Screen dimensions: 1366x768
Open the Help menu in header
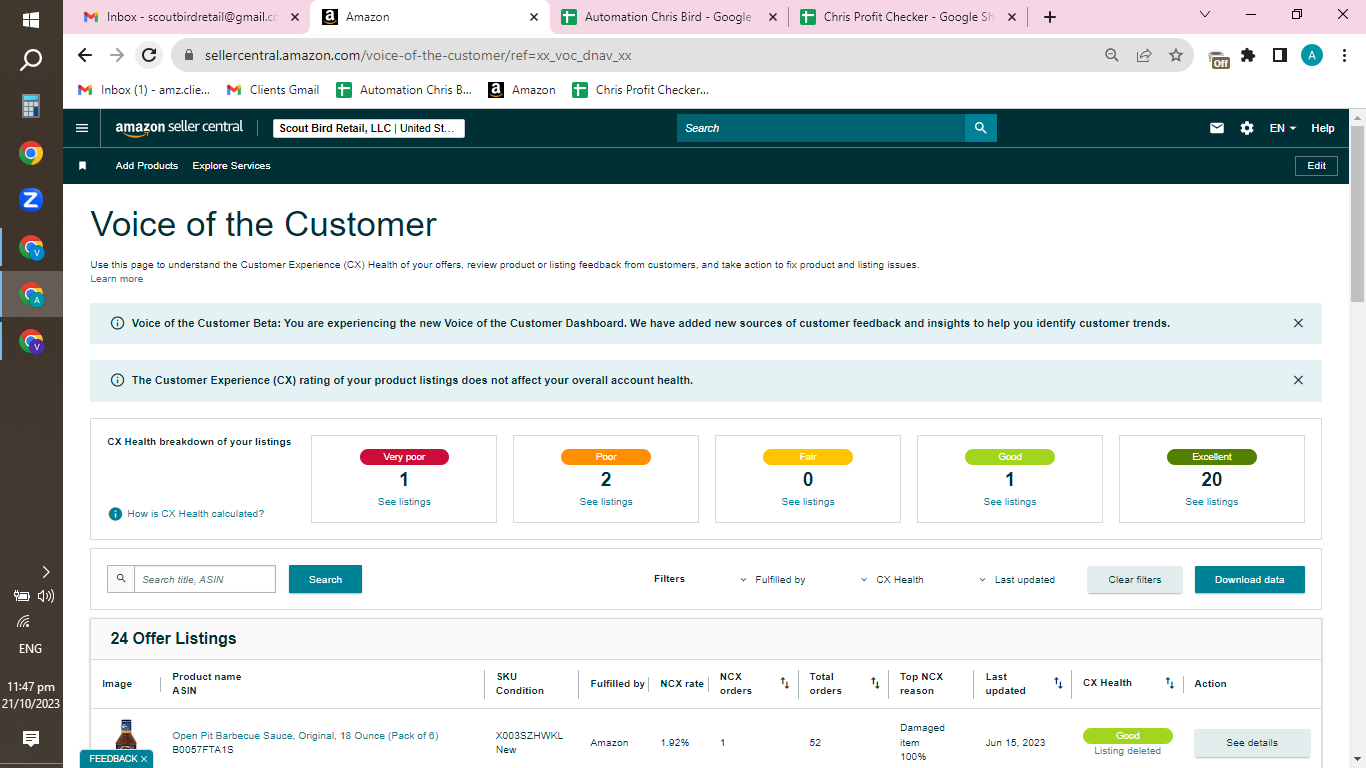pos(1323,128)
